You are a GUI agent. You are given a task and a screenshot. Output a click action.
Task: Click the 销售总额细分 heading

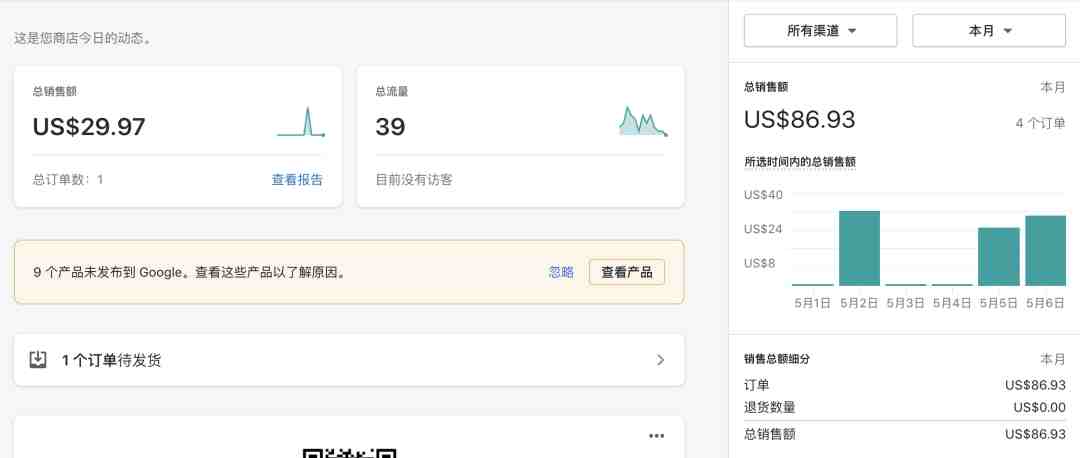point(777,359)
